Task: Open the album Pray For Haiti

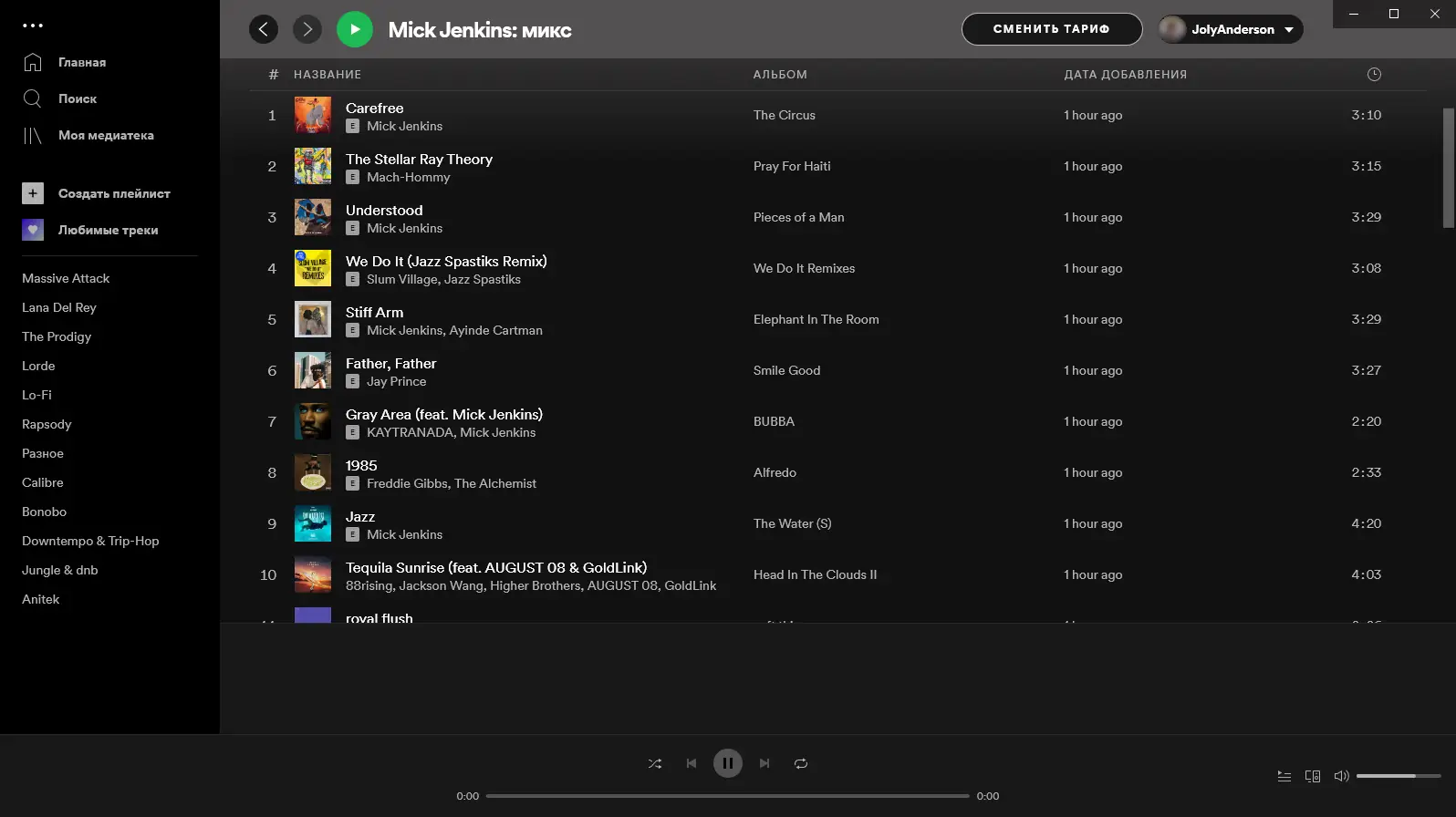Action: pos(792,166)
